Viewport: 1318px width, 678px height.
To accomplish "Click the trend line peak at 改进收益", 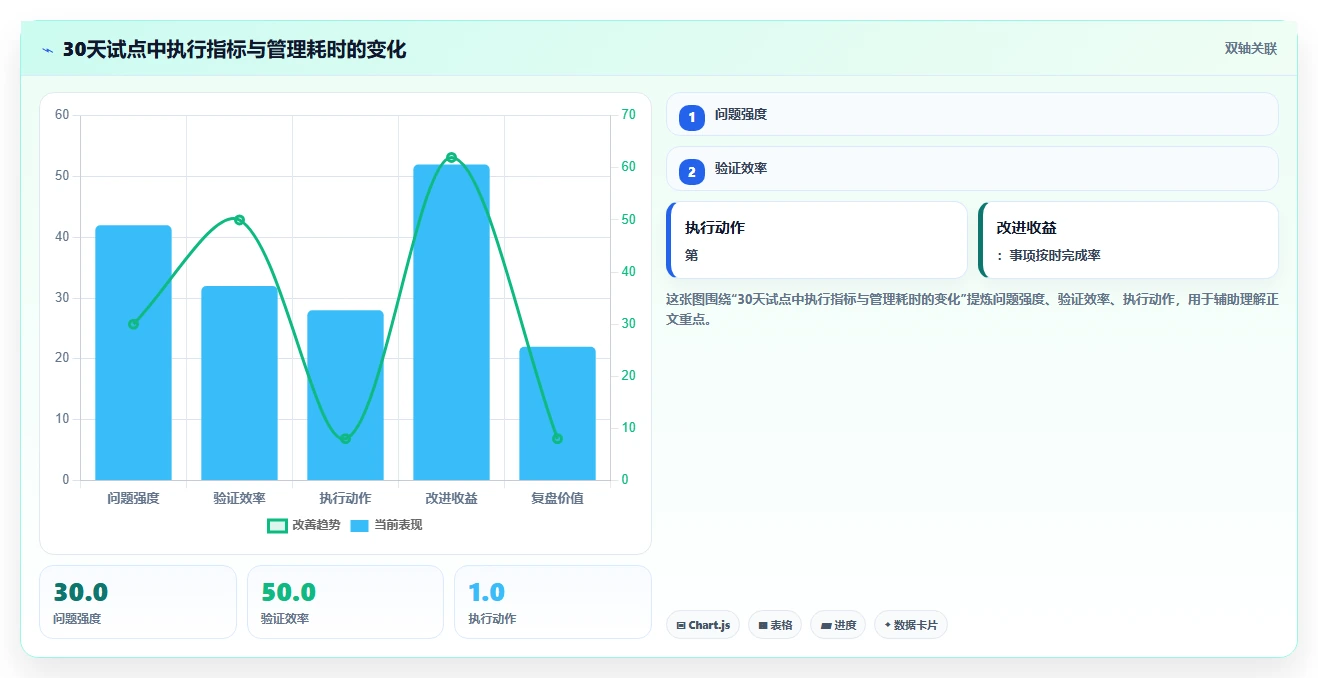I will [451, 157].
